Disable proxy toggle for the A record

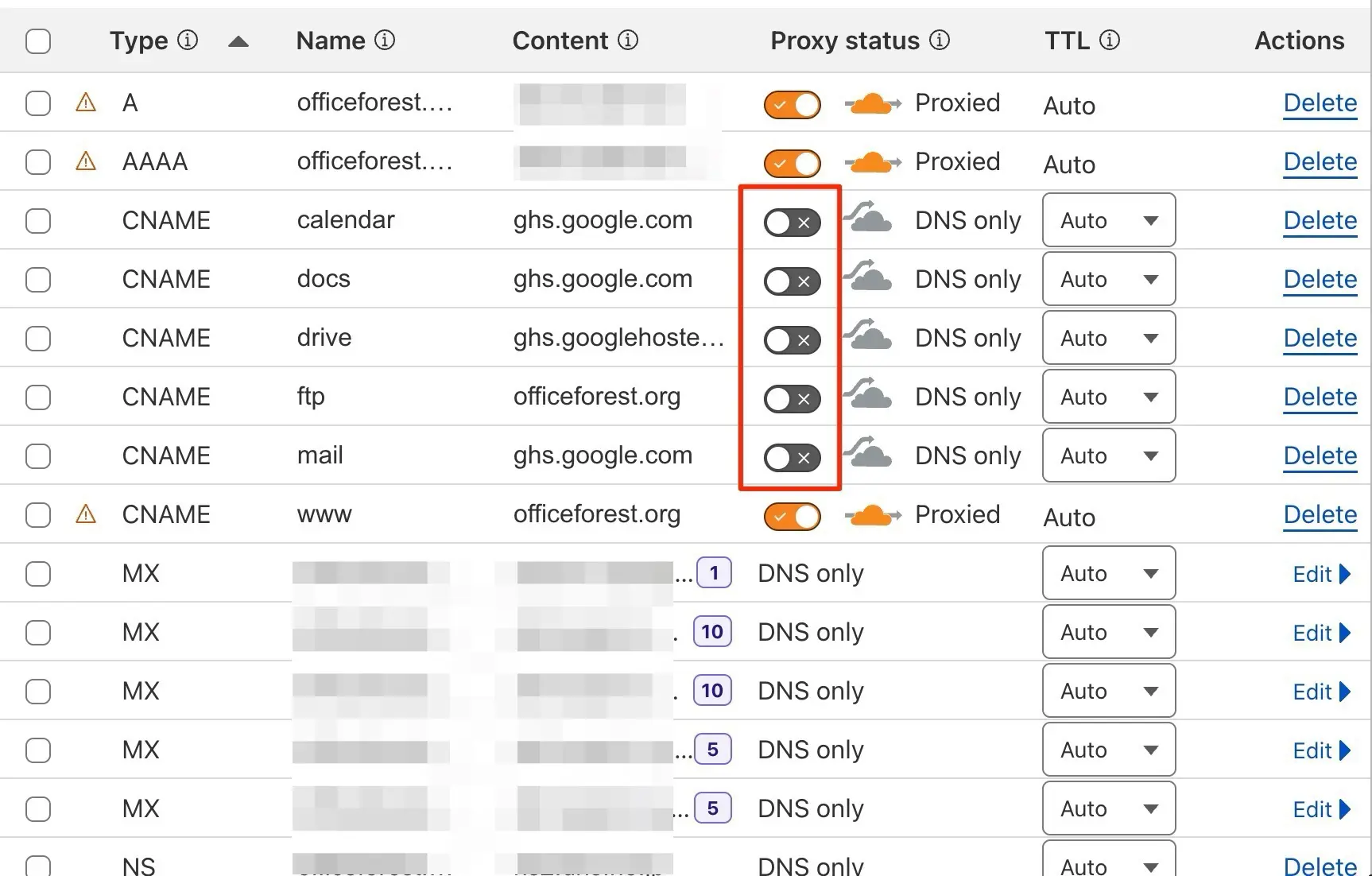click(792, 105)
